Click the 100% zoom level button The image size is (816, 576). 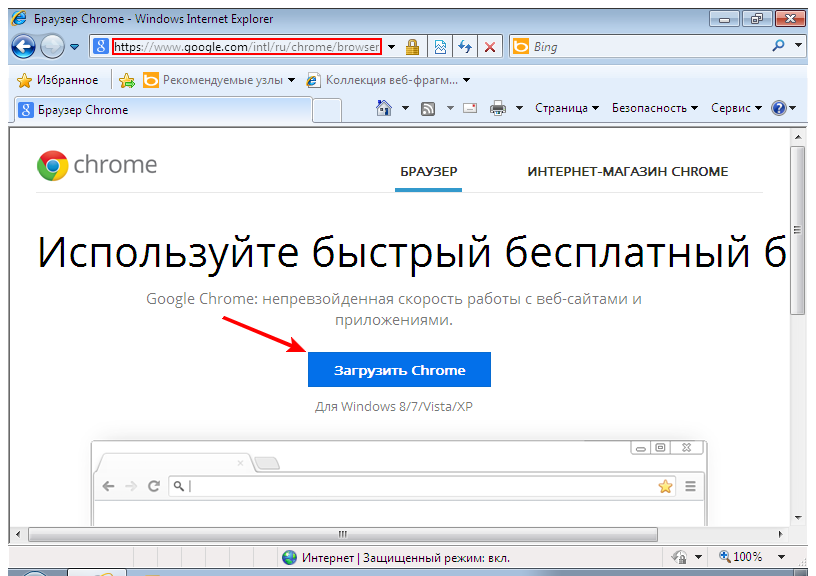[741, 557]
